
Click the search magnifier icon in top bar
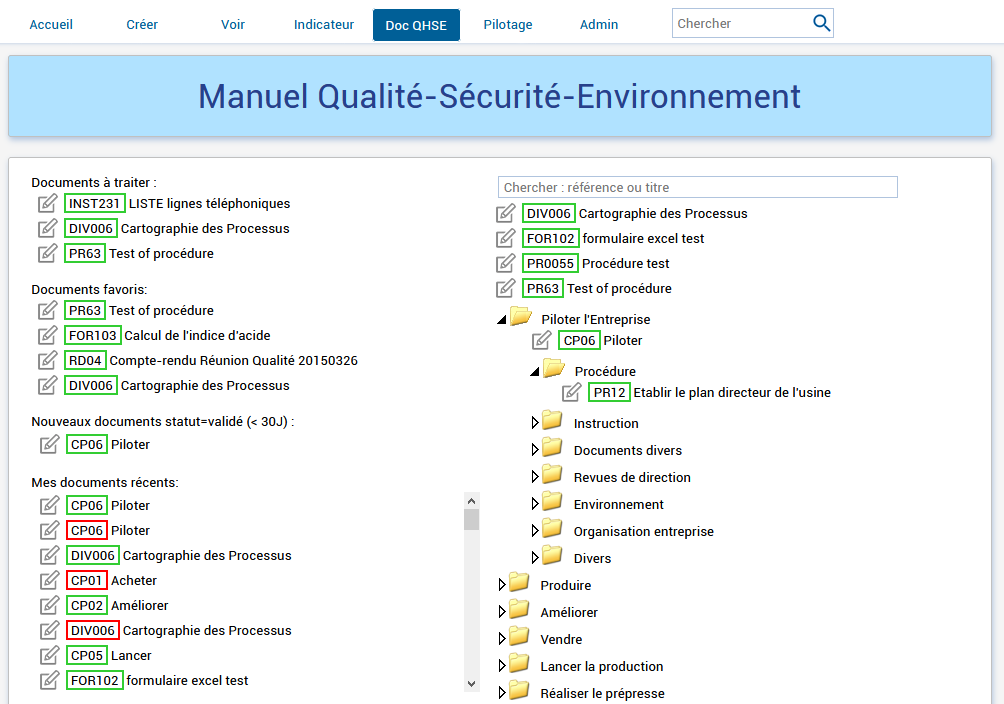(822, 23)
